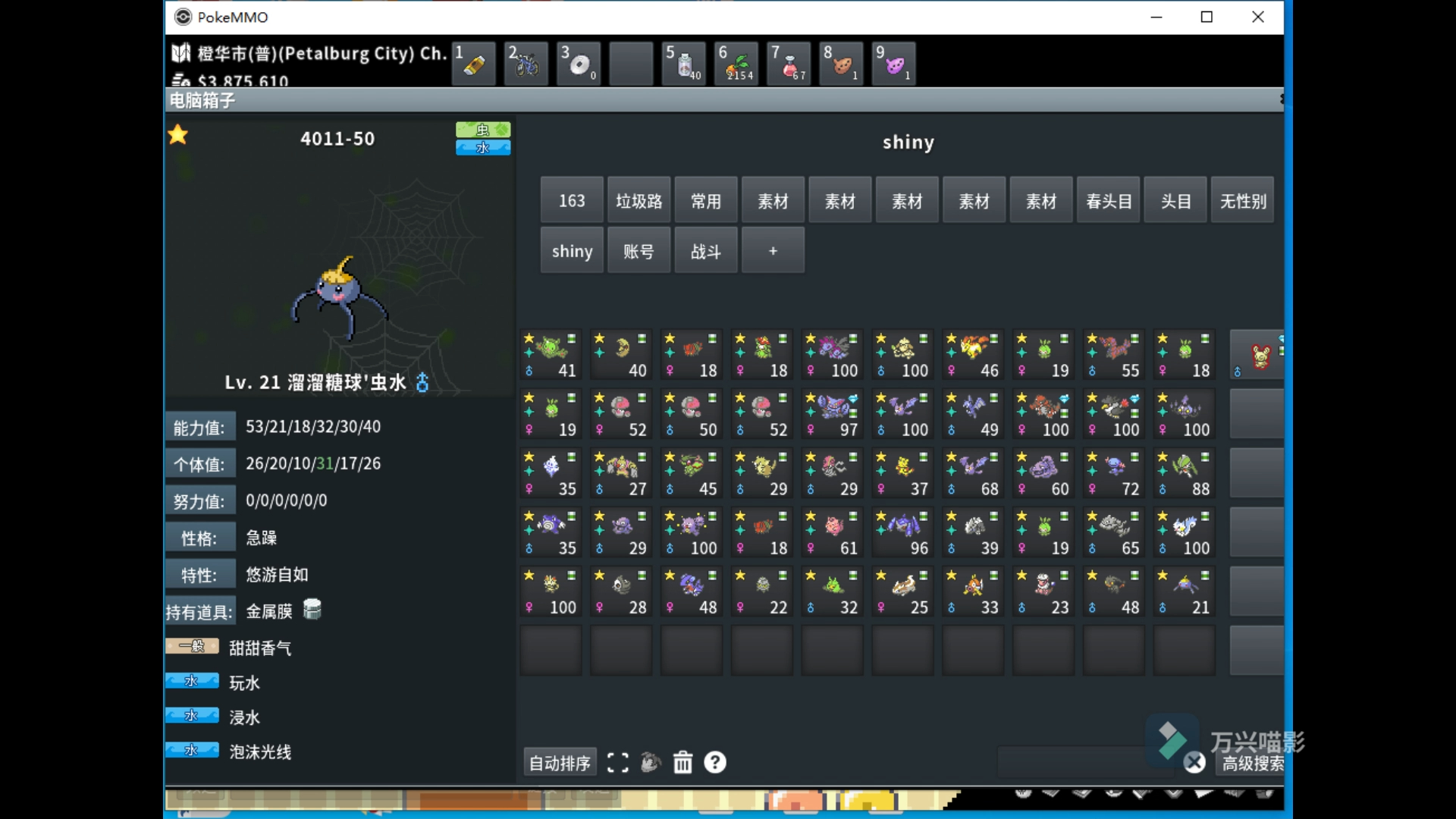Select the level 97 shiny Pokemon slot
Viewport: 1456px width, 819px height.
tap(832, 415)
